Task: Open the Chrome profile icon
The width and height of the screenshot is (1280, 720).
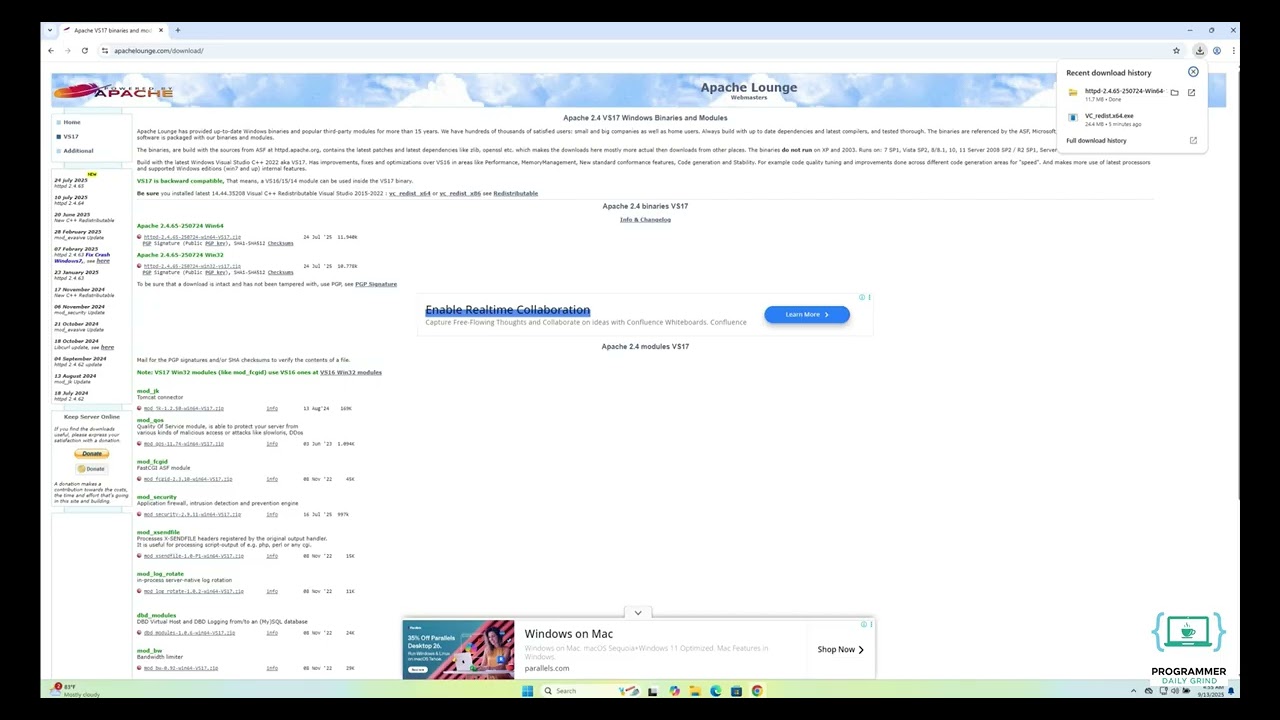Action: 1217,51
